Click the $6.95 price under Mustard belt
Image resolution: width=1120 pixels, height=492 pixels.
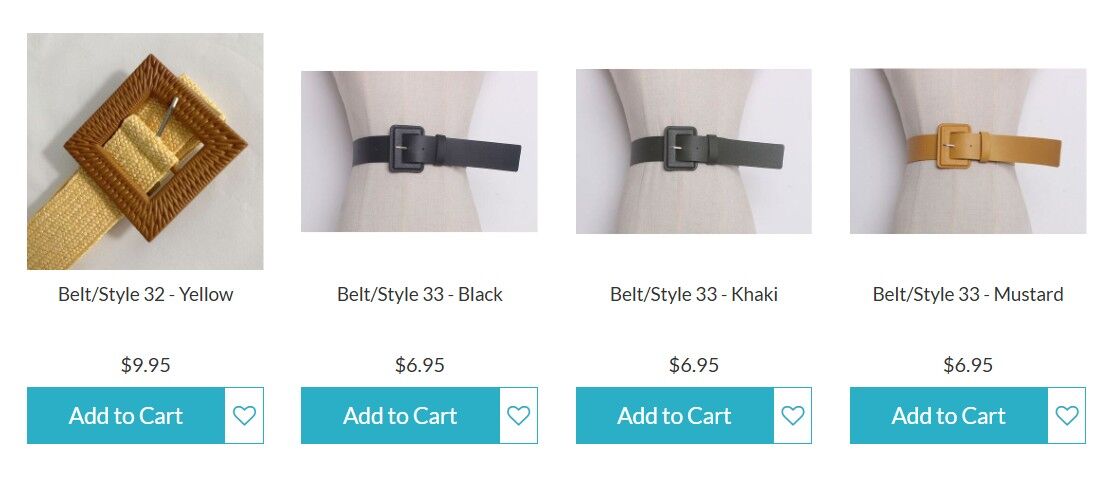[968, 365]
